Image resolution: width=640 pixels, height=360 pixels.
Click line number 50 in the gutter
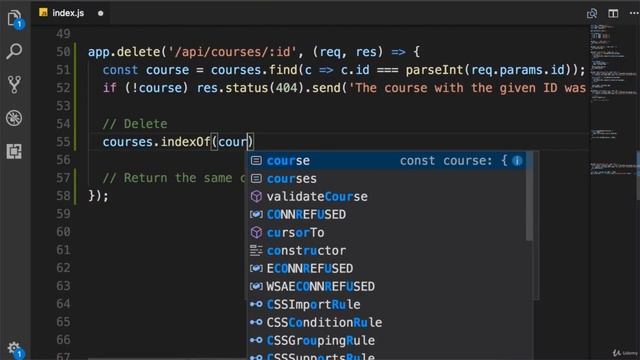63,52
